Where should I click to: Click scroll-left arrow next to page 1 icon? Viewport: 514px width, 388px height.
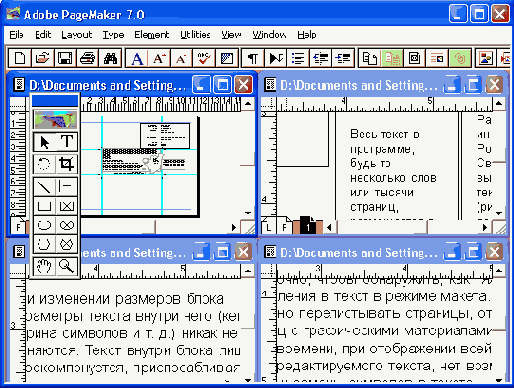click(329, 227)
